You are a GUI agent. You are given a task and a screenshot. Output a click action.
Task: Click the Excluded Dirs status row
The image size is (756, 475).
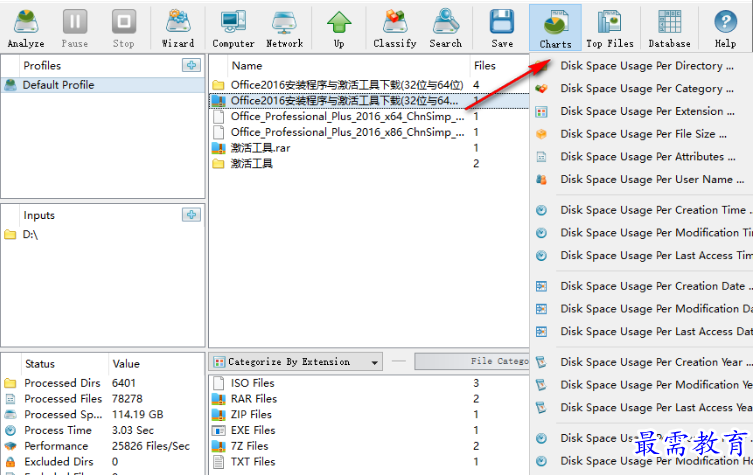pyautogui.click(x=103, y=462)
